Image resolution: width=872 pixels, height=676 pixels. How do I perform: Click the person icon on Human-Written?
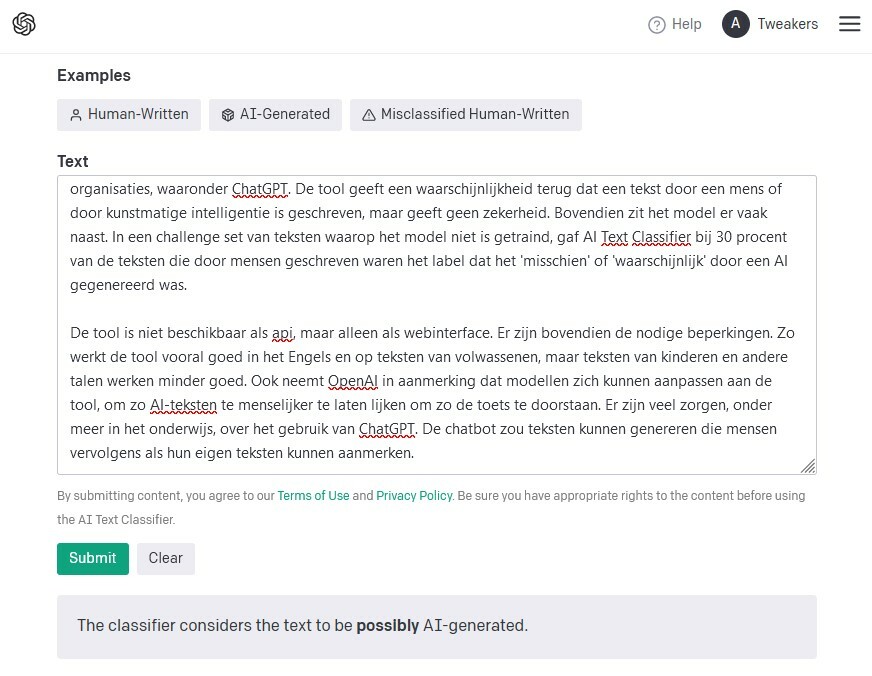point(76,115)
